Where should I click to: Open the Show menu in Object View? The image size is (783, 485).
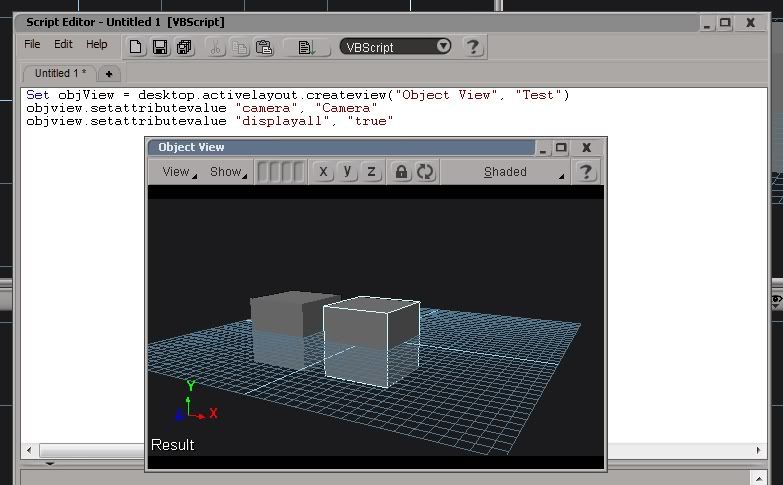point(228,172)
